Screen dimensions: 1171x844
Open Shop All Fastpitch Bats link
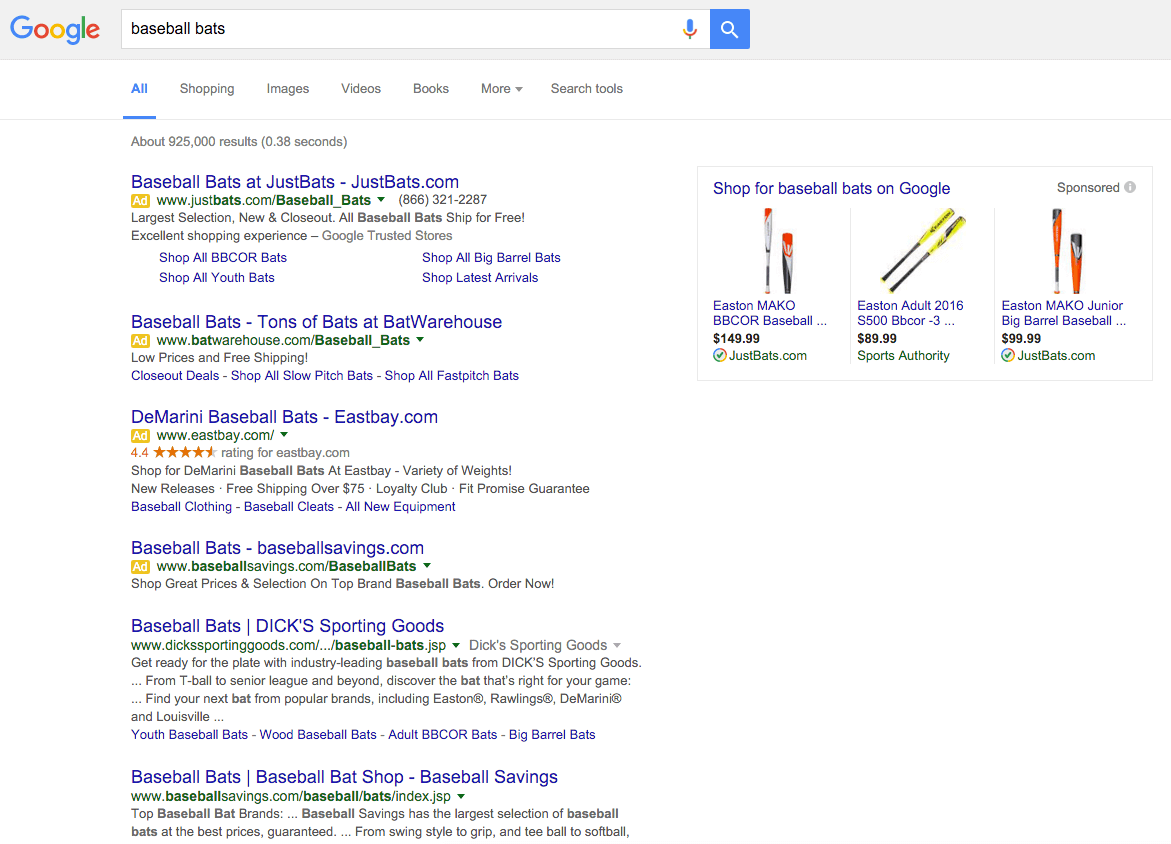452,376
